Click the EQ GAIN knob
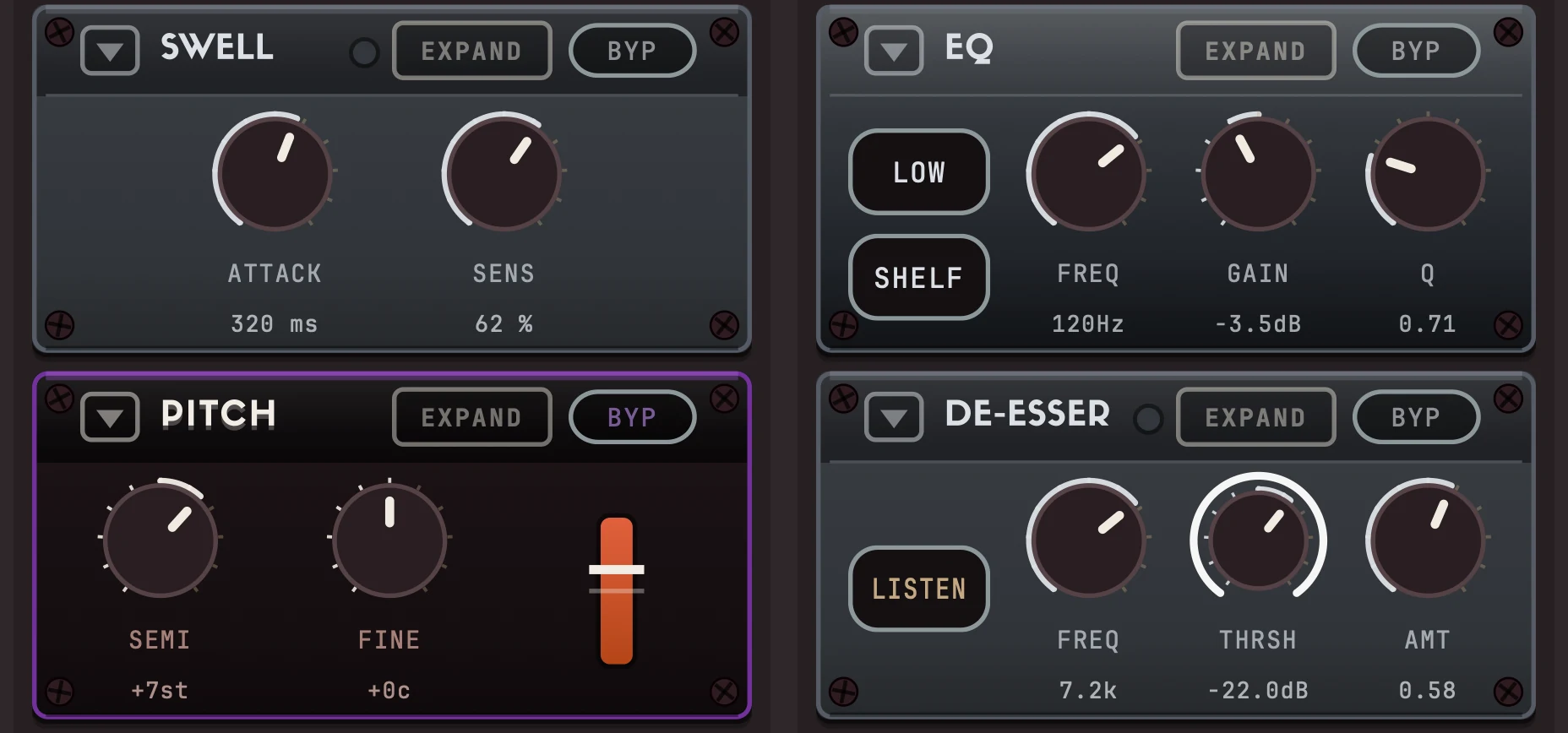Screen dimensions: 1568x733 1258,172
